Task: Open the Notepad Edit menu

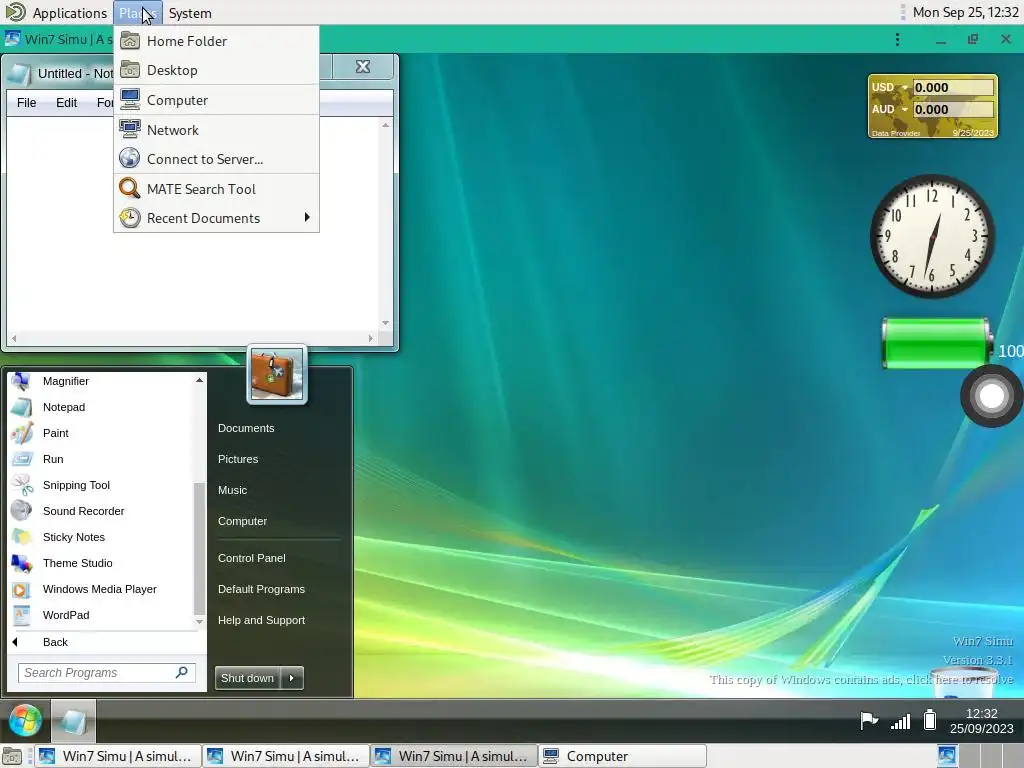Action: [67, 103]
